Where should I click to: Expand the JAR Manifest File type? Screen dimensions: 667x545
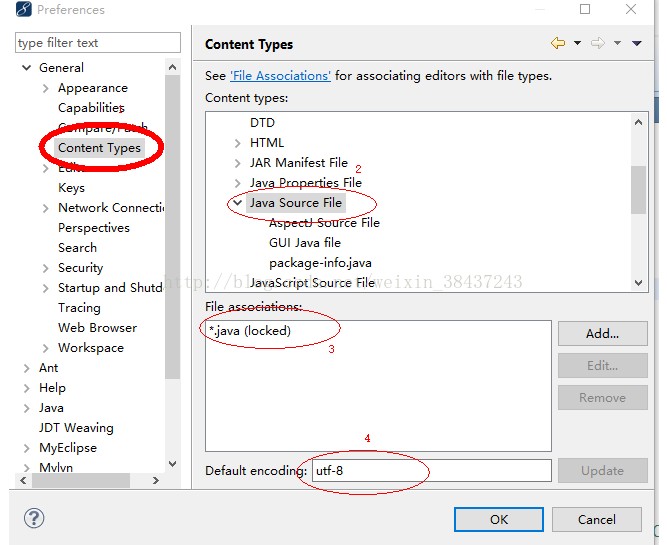point(237,163)
